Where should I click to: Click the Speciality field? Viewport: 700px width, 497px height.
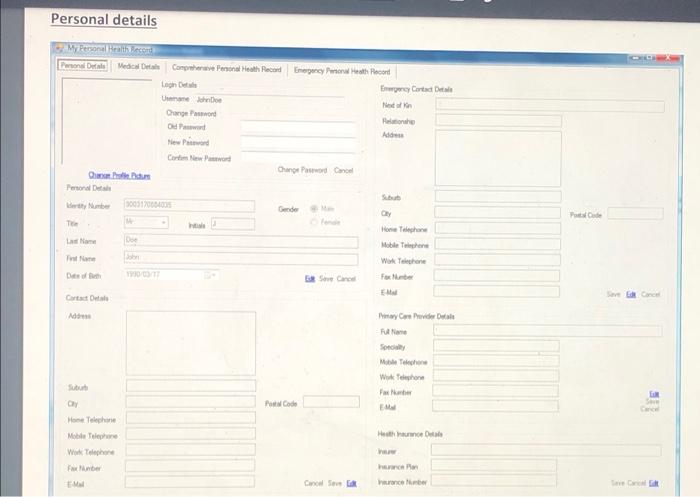(x=496, y=346)
